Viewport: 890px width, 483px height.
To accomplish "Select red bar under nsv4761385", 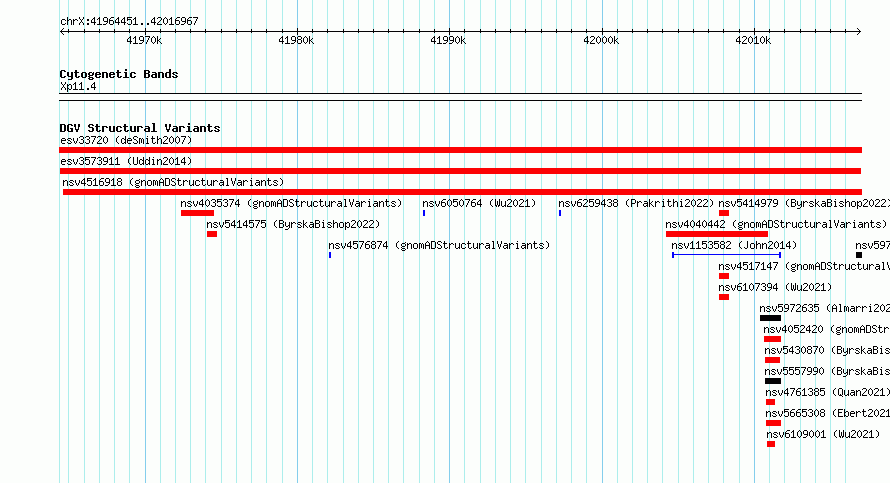I will 770,402.
